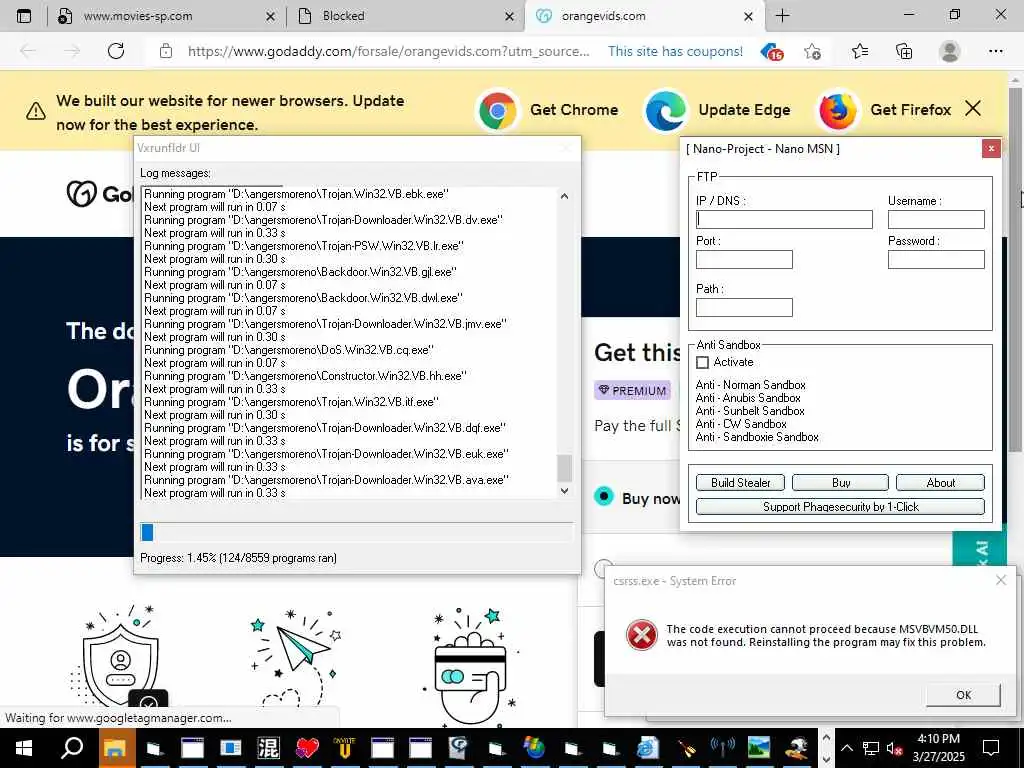Open the notification center icon

coord(991,748)
